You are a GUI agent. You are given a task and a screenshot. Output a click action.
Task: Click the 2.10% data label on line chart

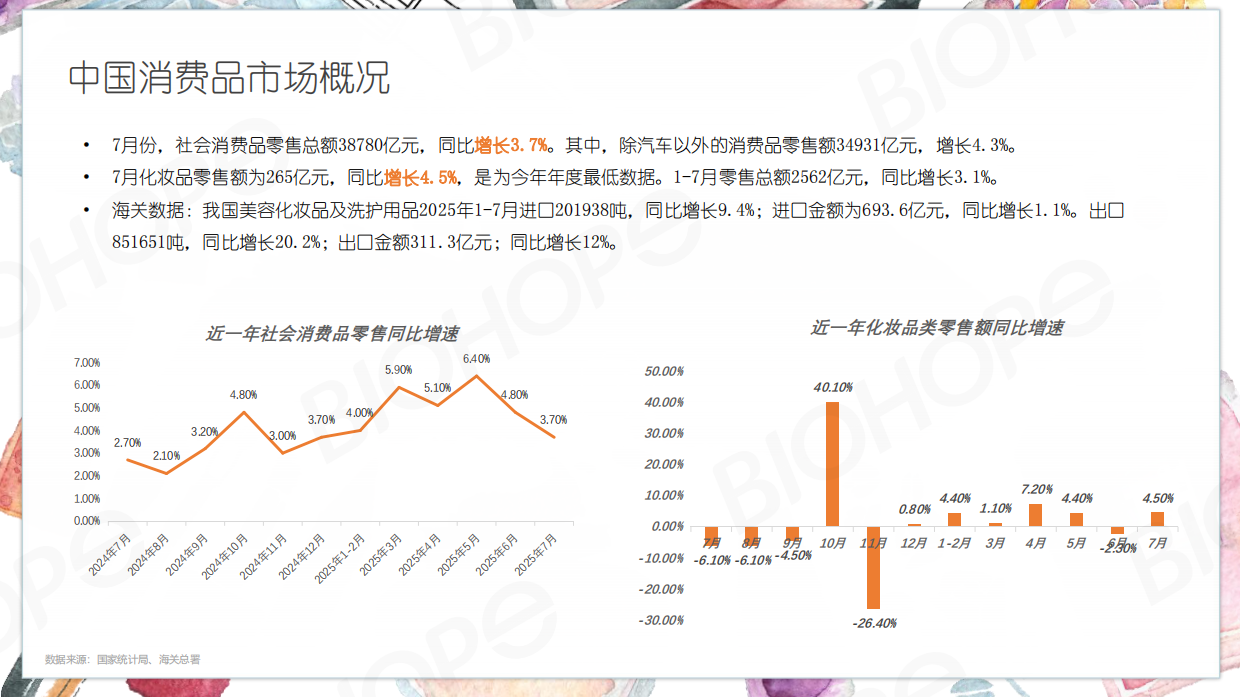click(166, 456)
